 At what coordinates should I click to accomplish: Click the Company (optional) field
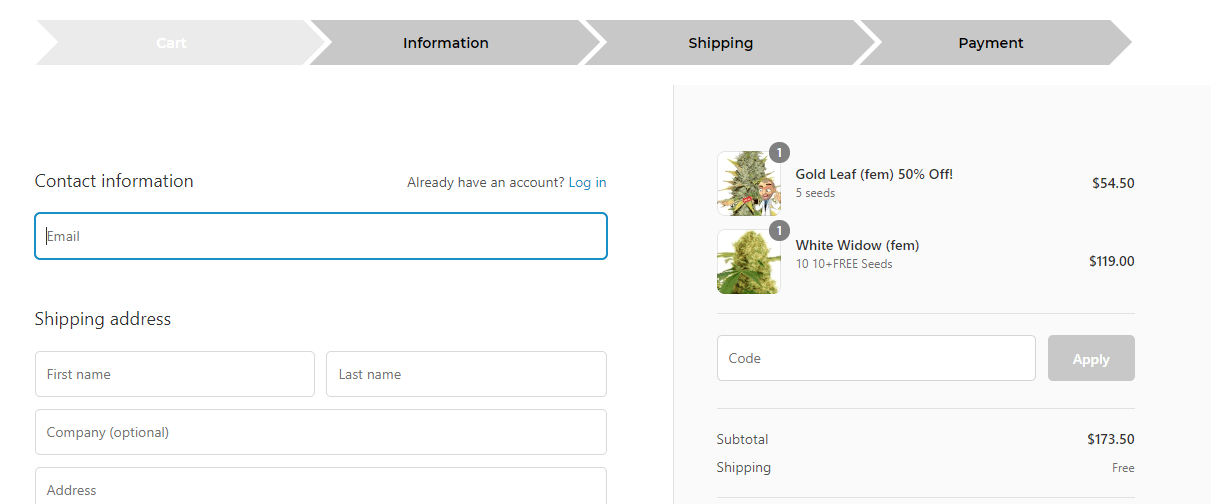point(321,432)
